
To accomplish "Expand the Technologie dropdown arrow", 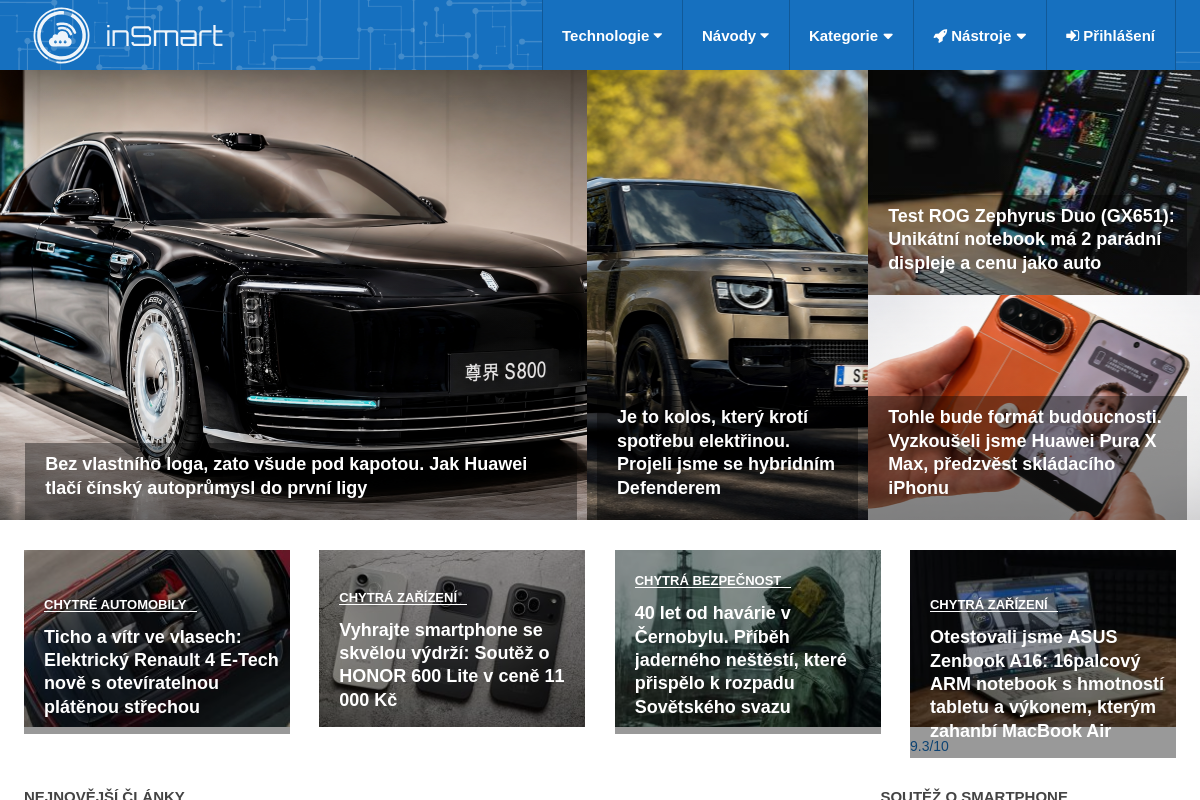I will [x=658, y=36].
